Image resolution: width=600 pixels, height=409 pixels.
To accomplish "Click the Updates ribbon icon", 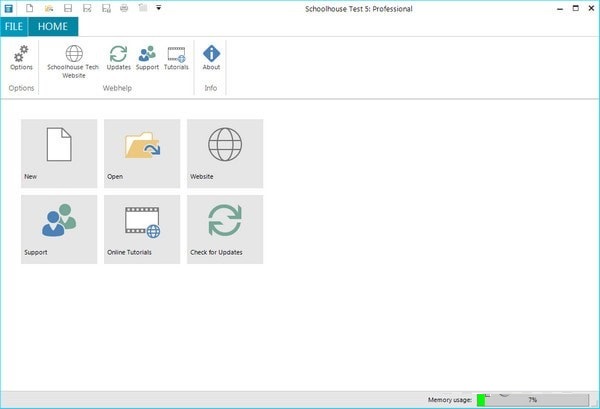I will [119, 58].
